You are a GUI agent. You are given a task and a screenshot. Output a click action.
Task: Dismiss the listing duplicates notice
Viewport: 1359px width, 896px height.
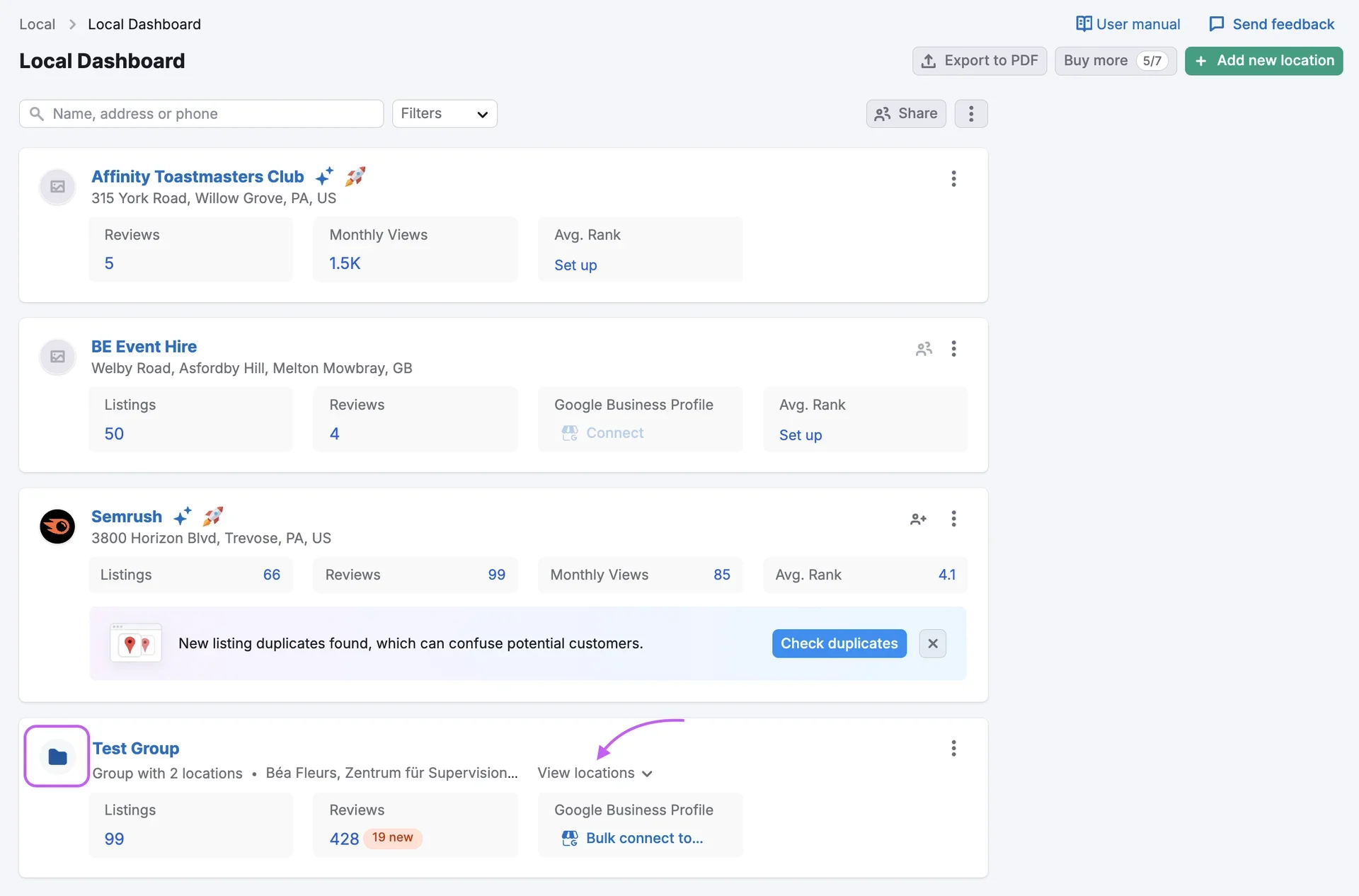point(933,643)
